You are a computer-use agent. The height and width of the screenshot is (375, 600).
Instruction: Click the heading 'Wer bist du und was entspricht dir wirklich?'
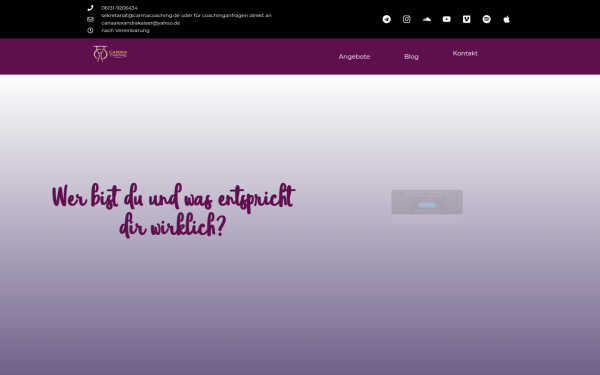click(173, 210)
